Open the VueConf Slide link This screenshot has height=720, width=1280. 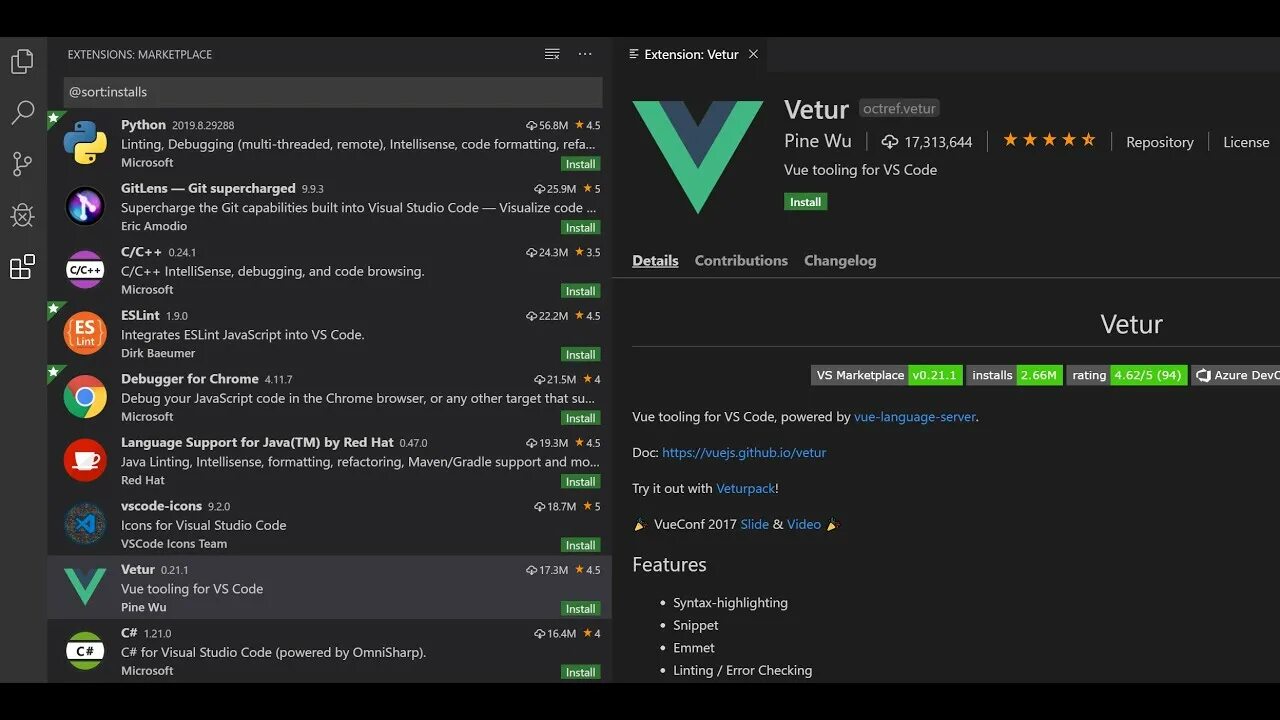[755, 524]
